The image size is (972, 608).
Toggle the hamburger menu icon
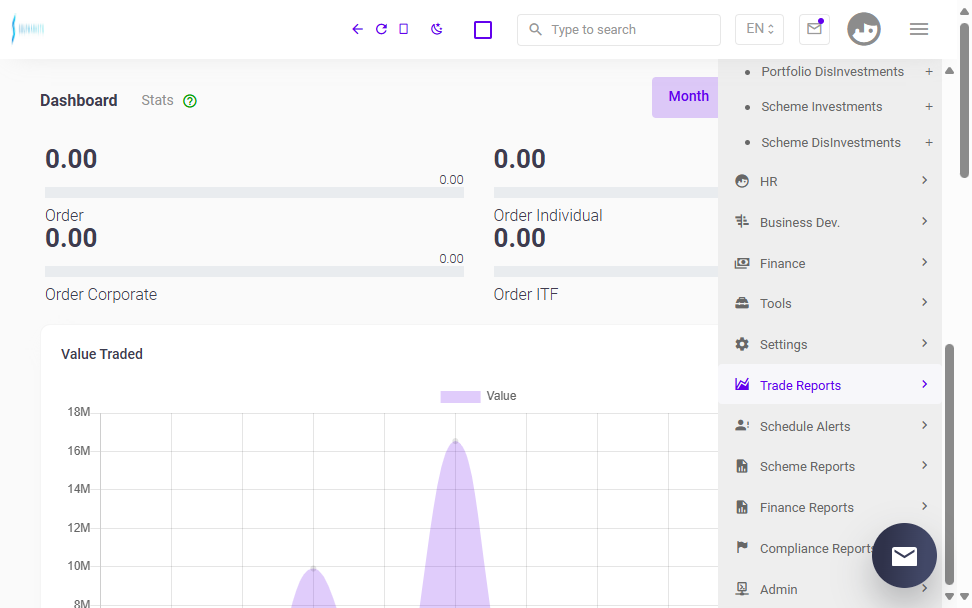point(919,29)
